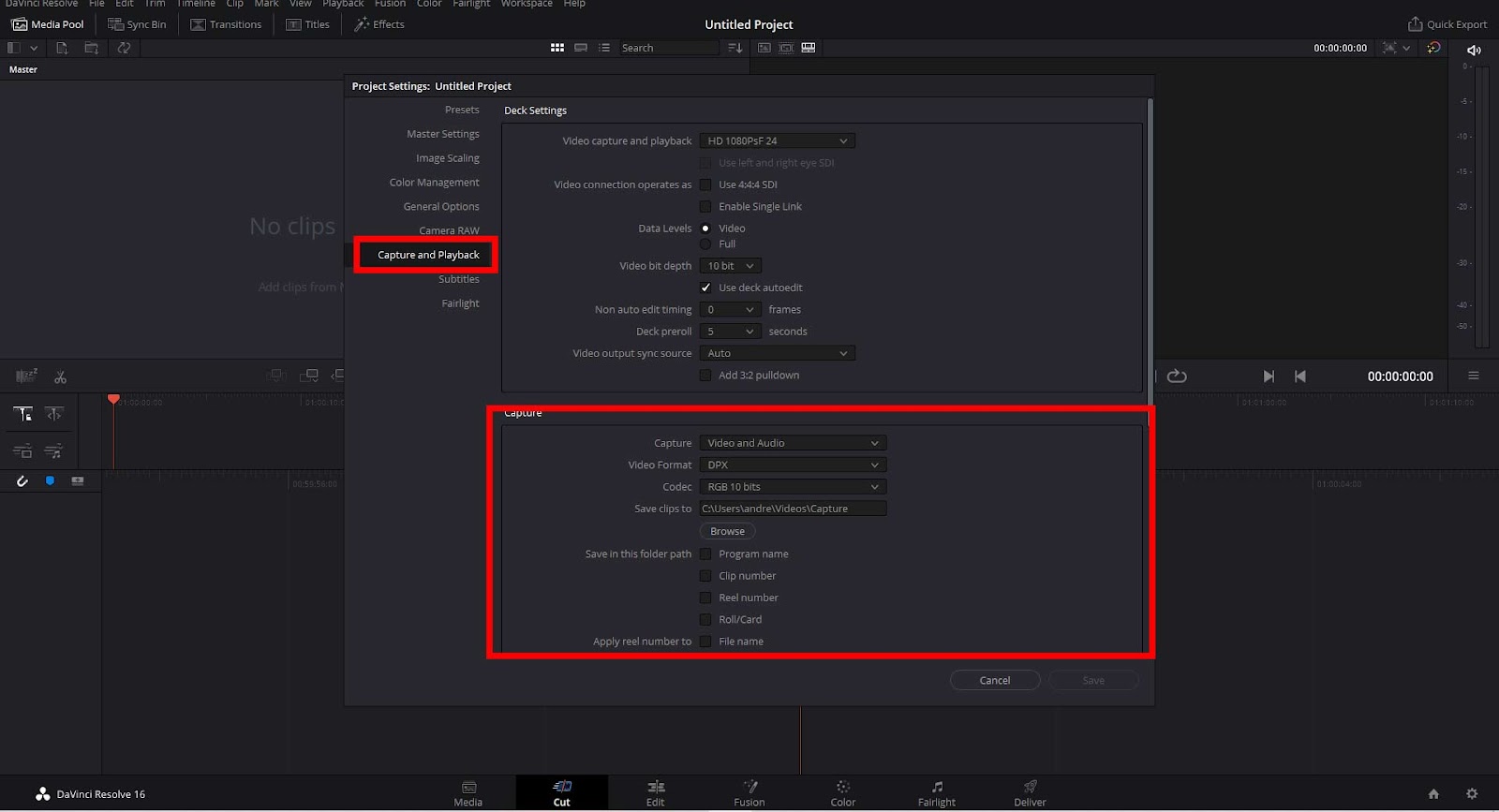Switch media pool to thumbnail grid view
The width and height of the screenshot is (1499, 812).
point(557,48)
